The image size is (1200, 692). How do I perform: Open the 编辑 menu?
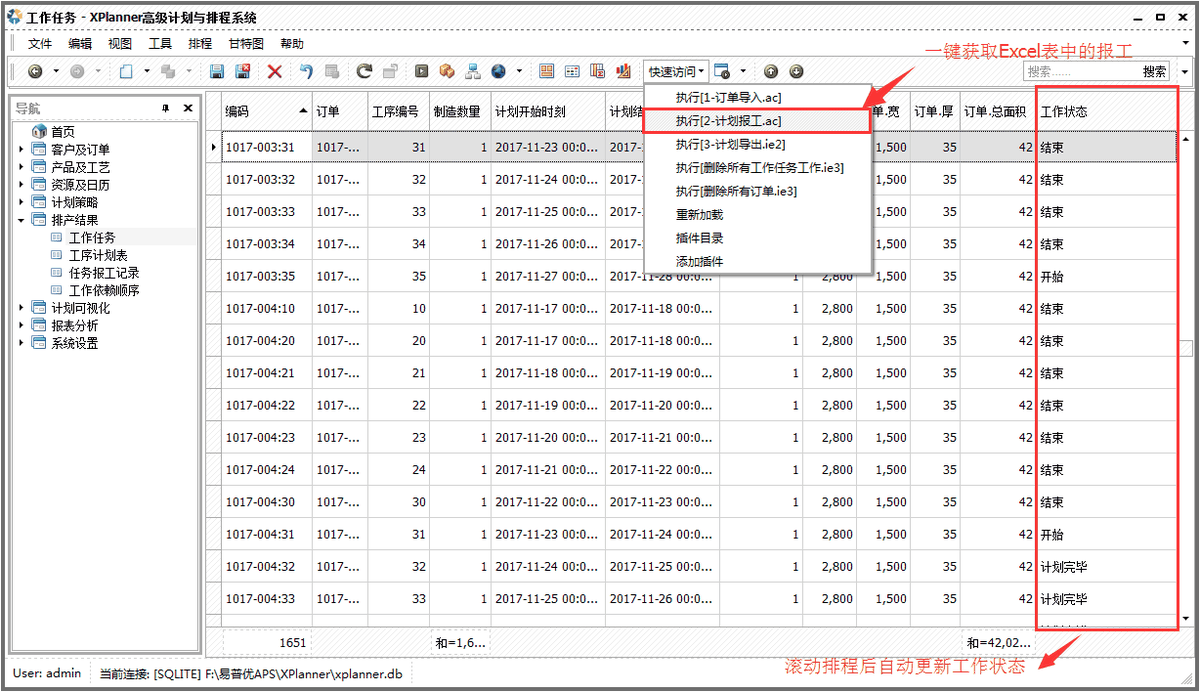pyautogui.click(x=80, y=44)
